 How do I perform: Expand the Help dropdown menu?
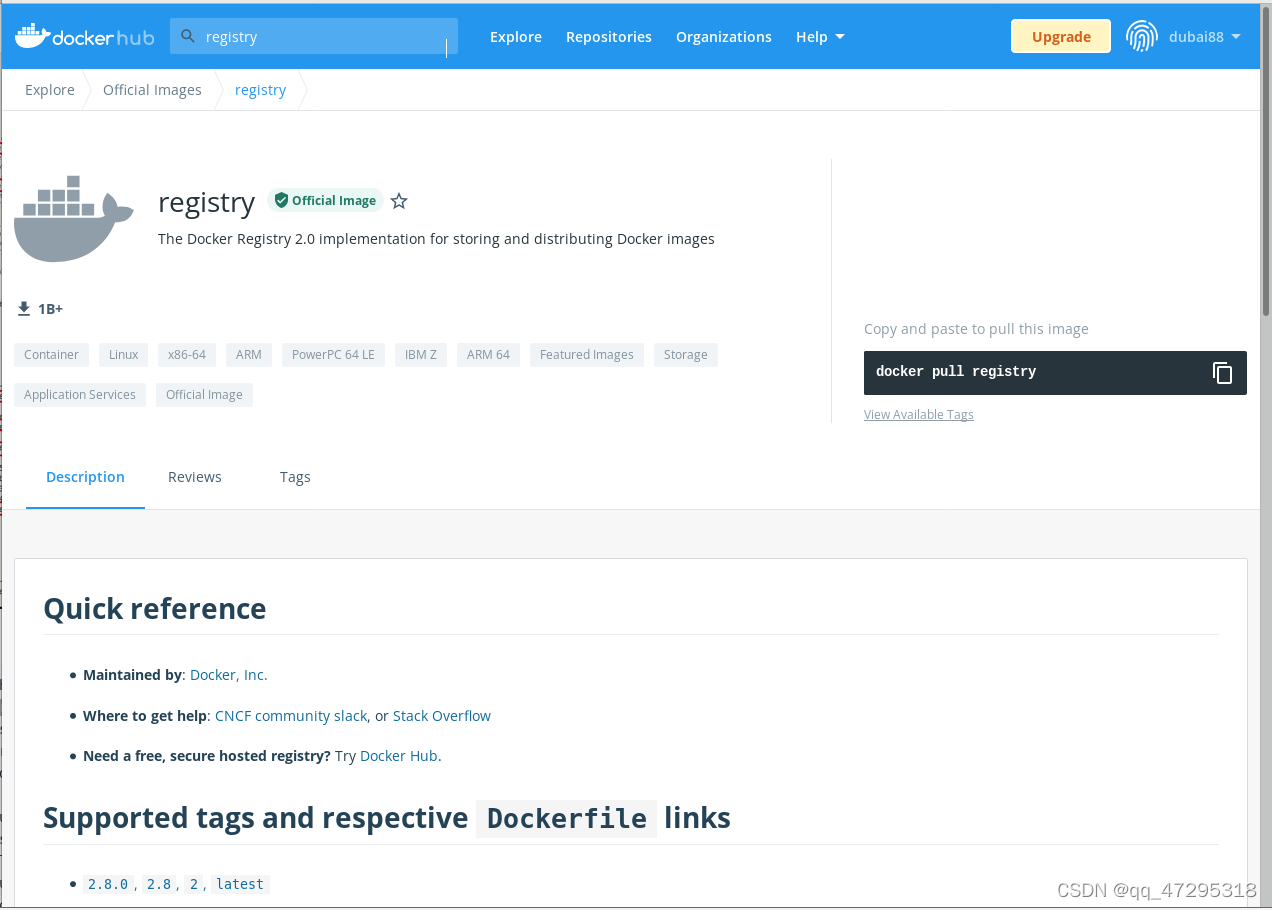[x=820, y=37]
